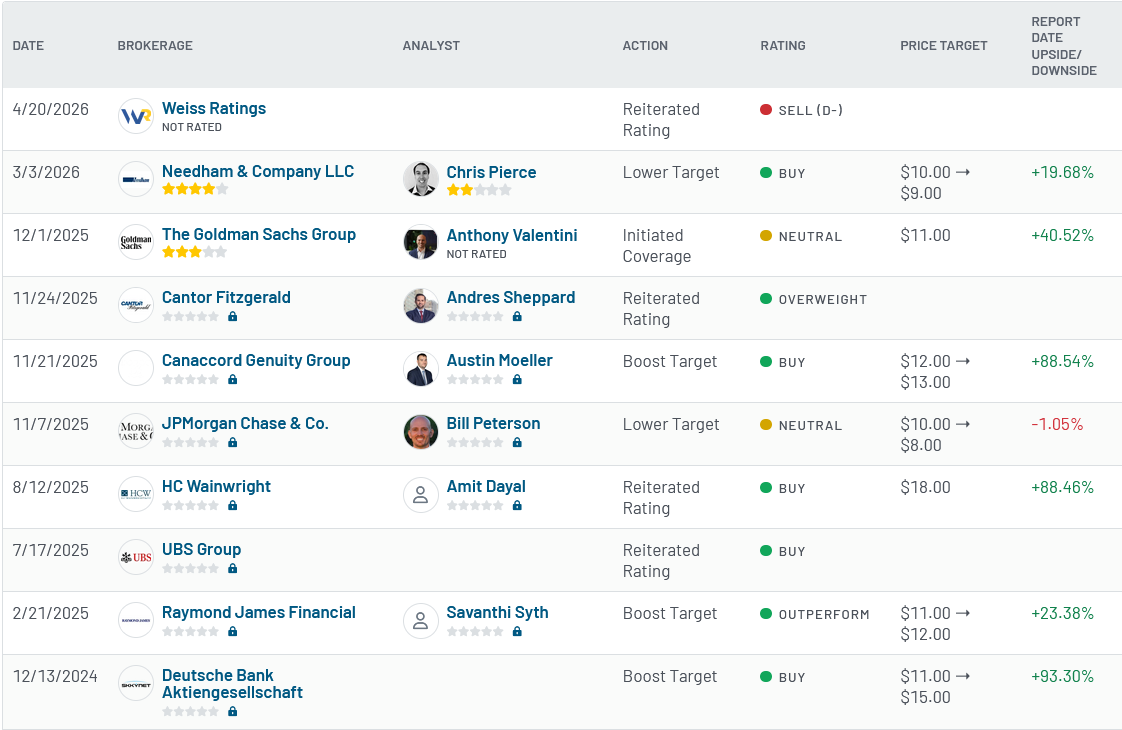
Task: View analyst Andres Sheppard's profile
Action: 511,297
